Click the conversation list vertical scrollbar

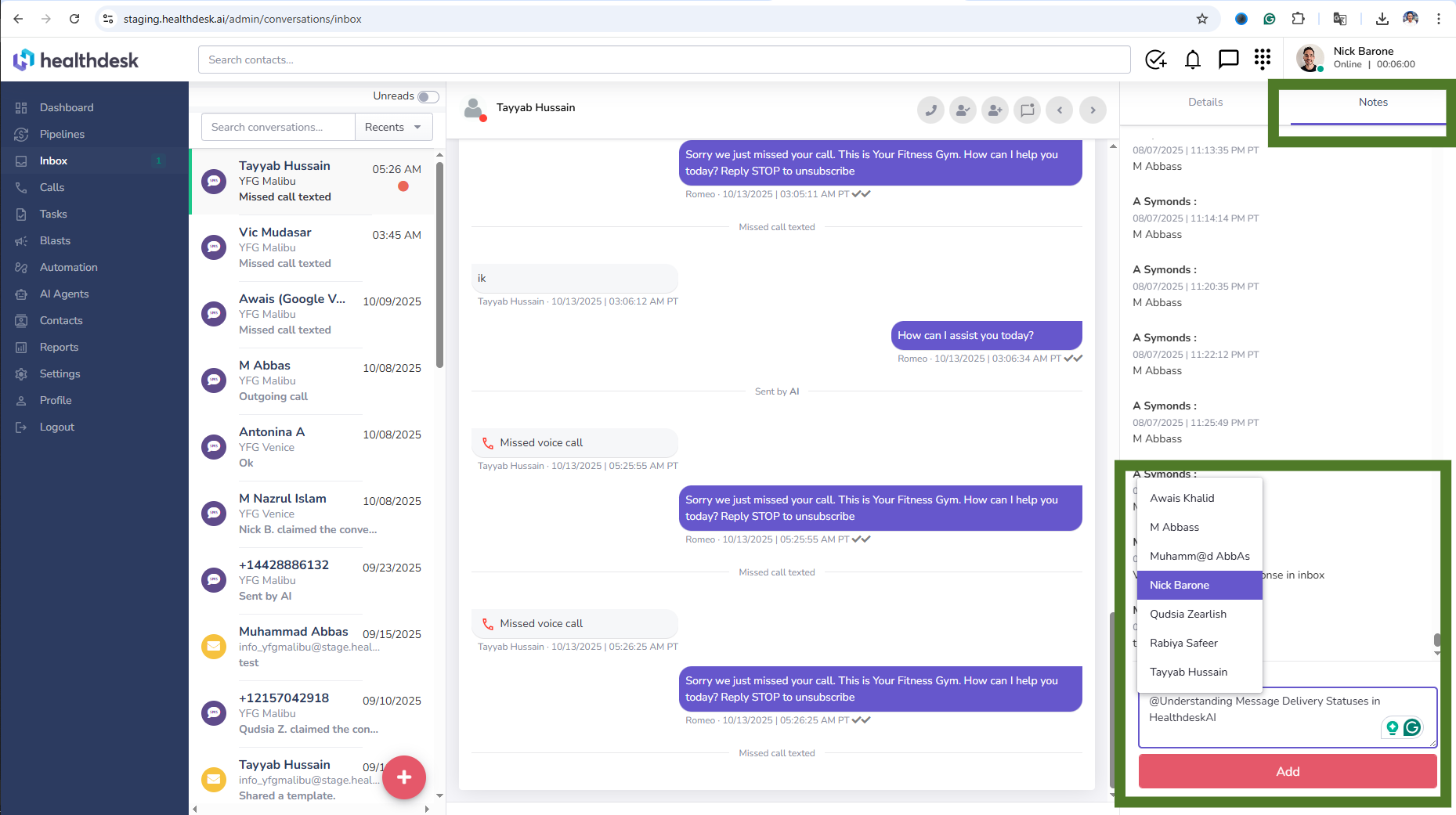pos(439,264)
